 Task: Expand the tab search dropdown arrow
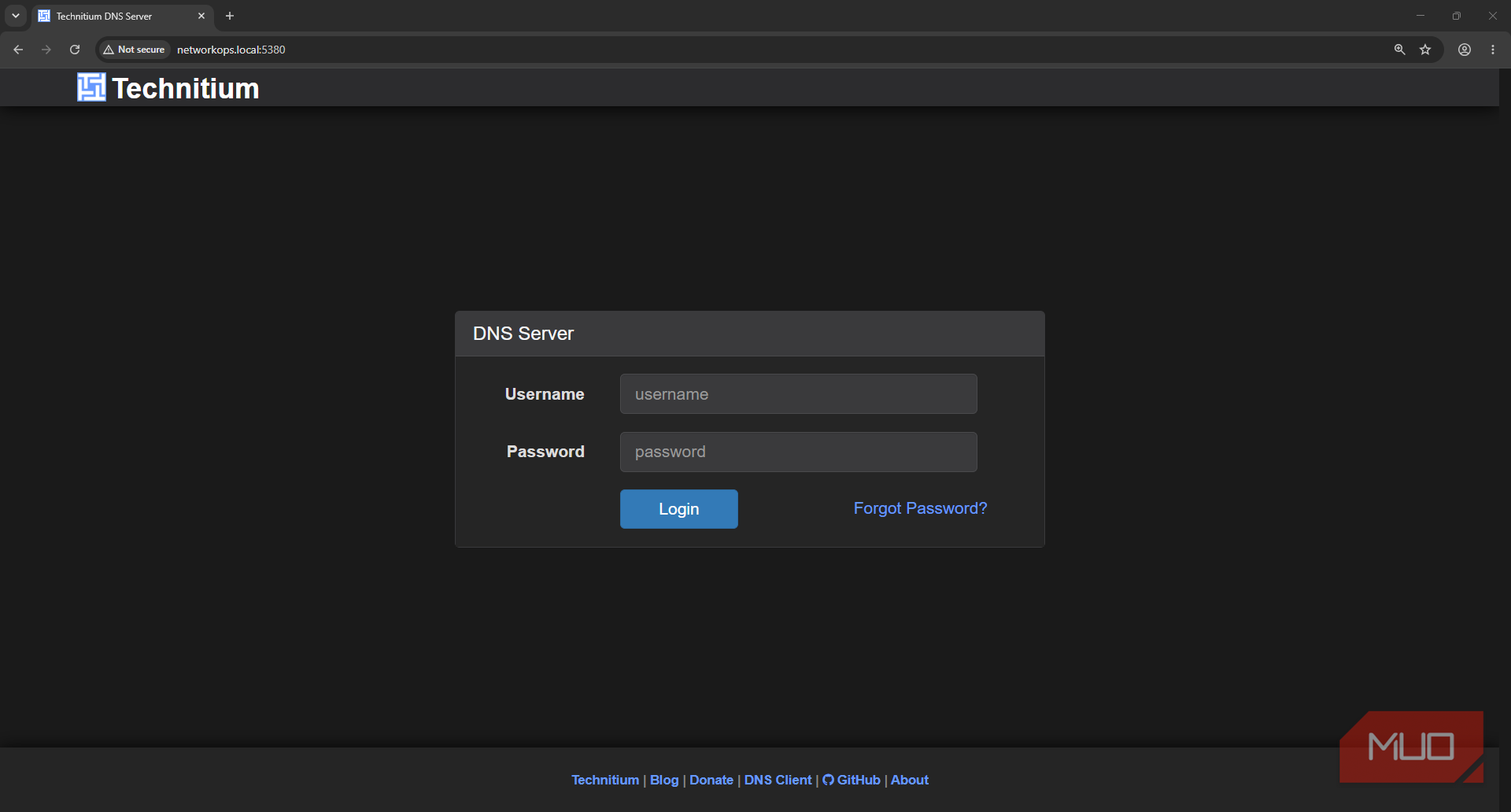[x=16, y=16]
